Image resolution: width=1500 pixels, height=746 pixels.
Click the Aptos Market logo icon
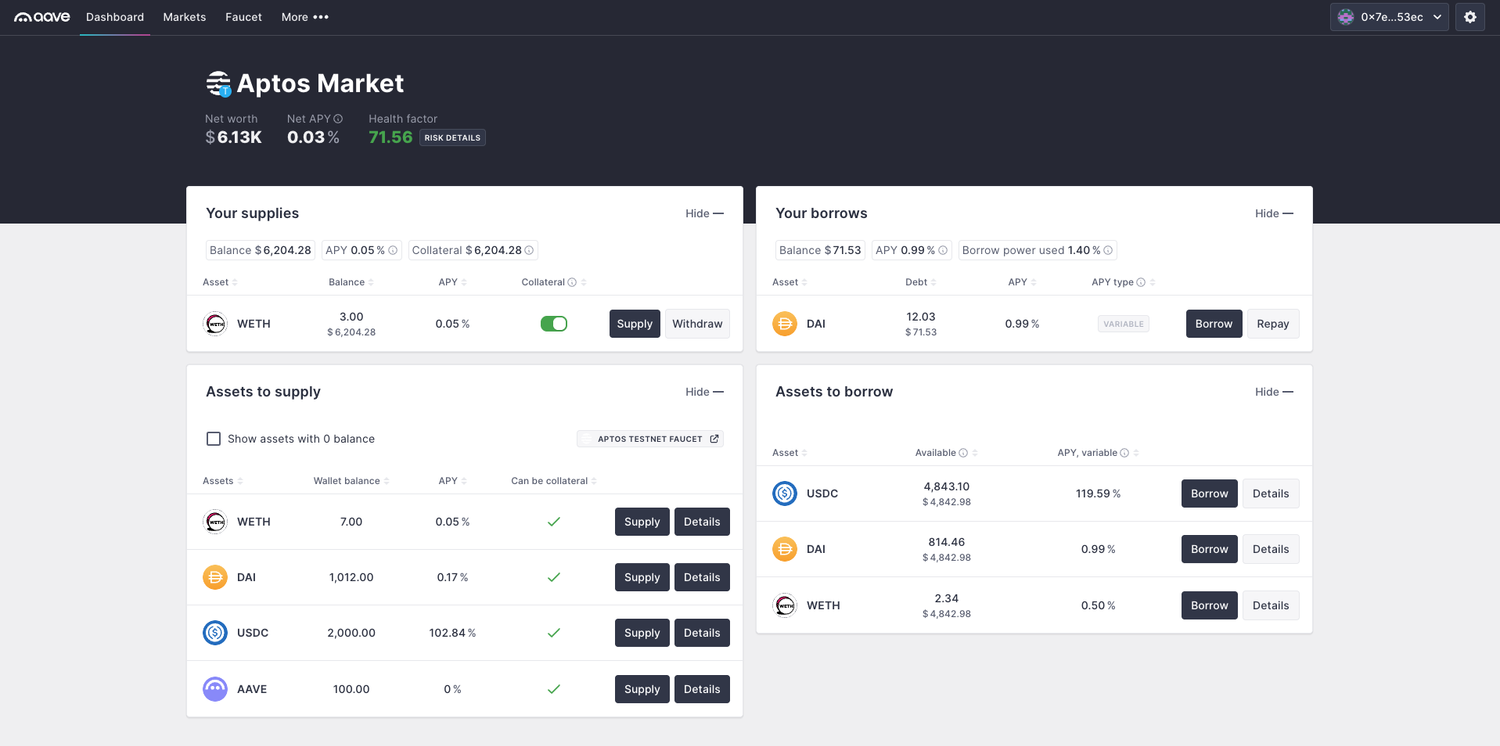[x=218, y=83]
